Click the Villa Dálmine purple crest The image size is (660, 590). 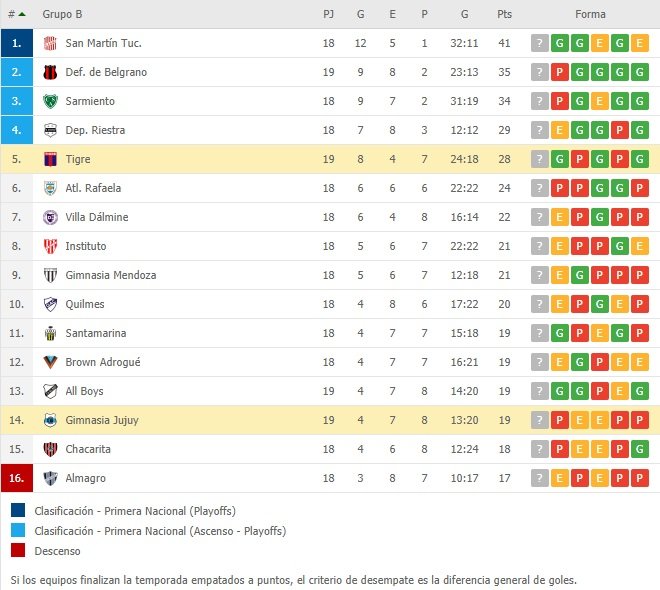tap(50, 217)
